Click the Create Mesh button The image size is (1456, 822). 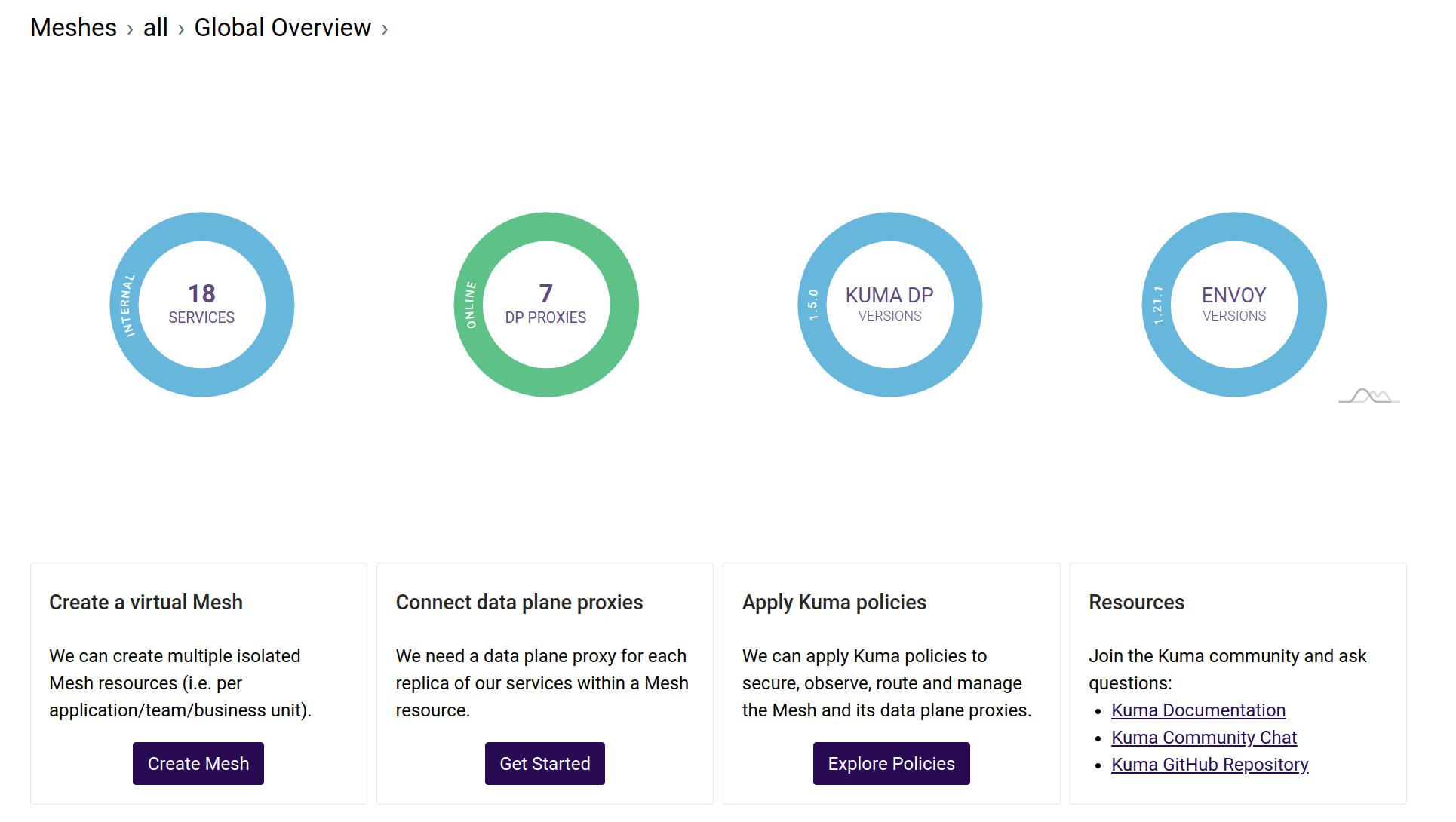198,763
